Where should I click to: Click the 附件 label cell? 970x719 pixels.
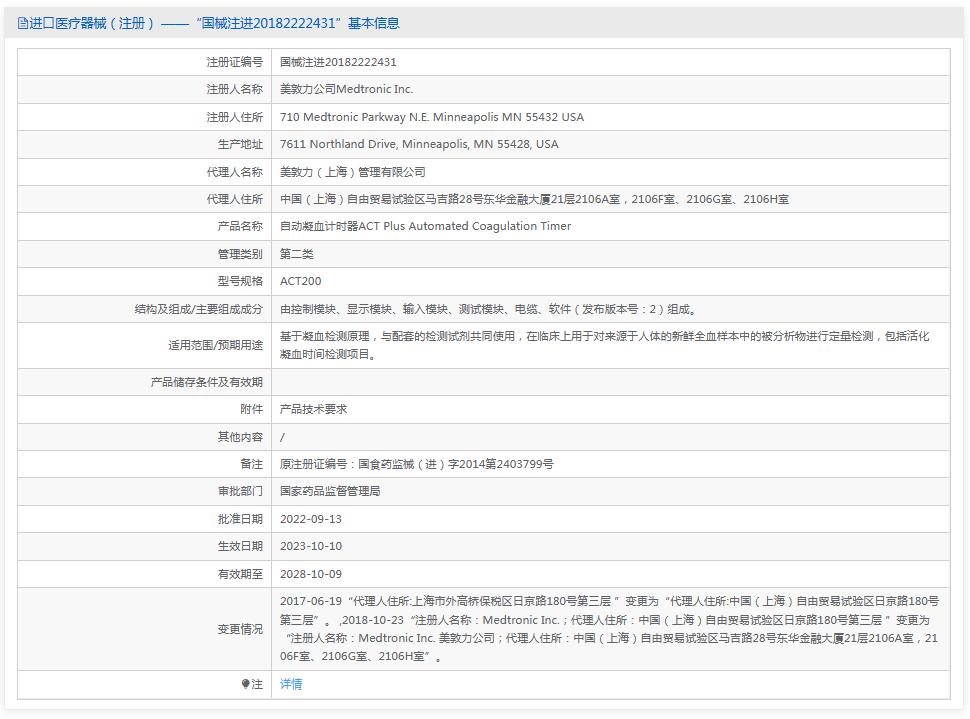144,410
